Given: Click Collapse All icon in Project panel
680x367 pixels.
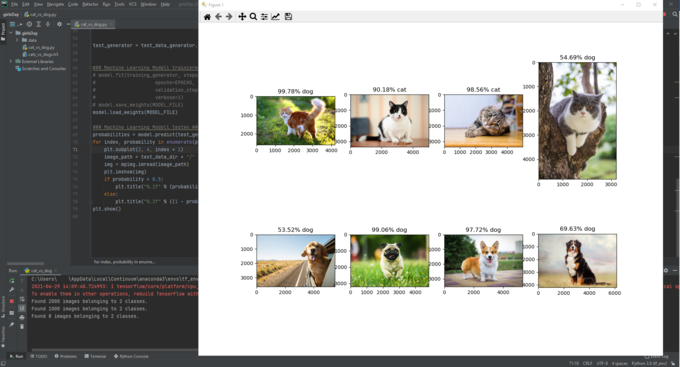Looking at the screenshot, I should [x=48, y=24].
